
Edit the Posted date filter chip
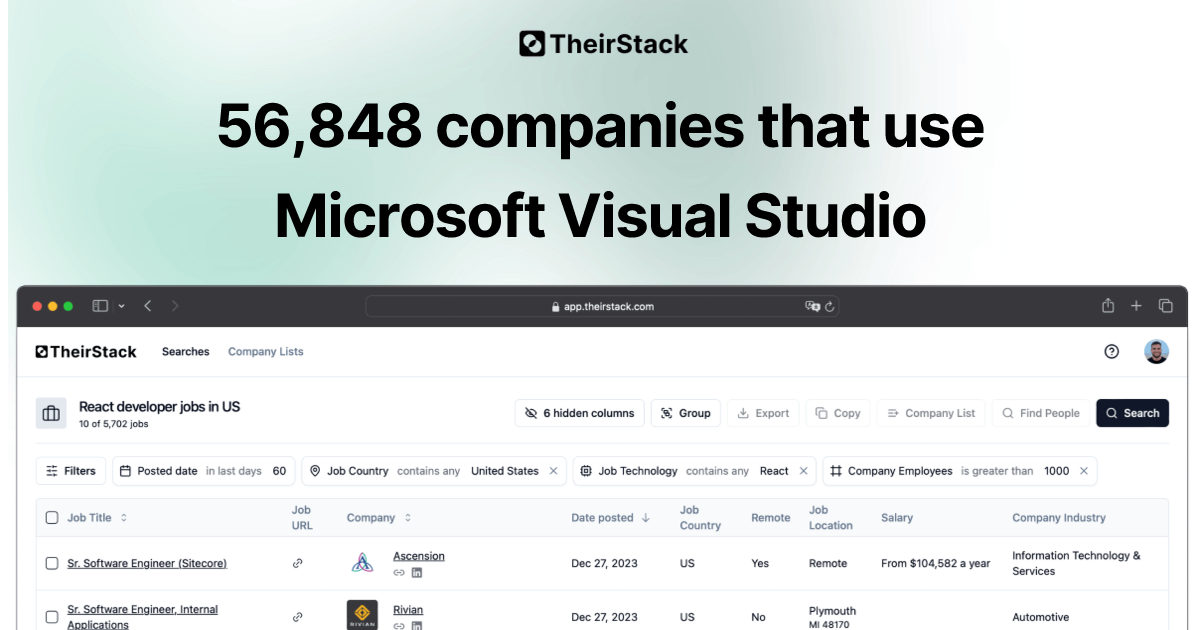tap(204, 471)
